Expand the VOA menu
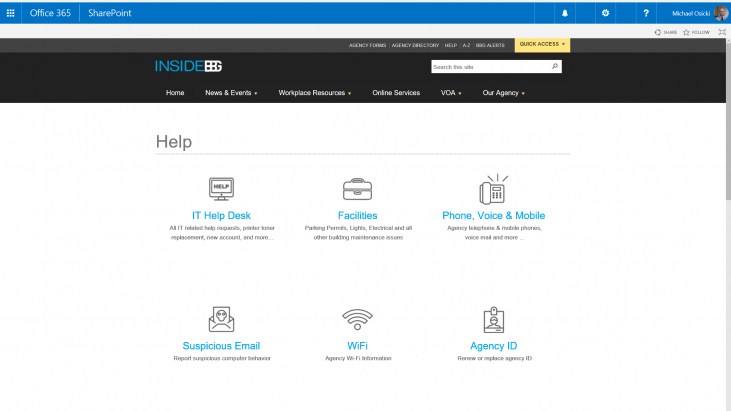 pyautogui.click(x=451, y=93)
